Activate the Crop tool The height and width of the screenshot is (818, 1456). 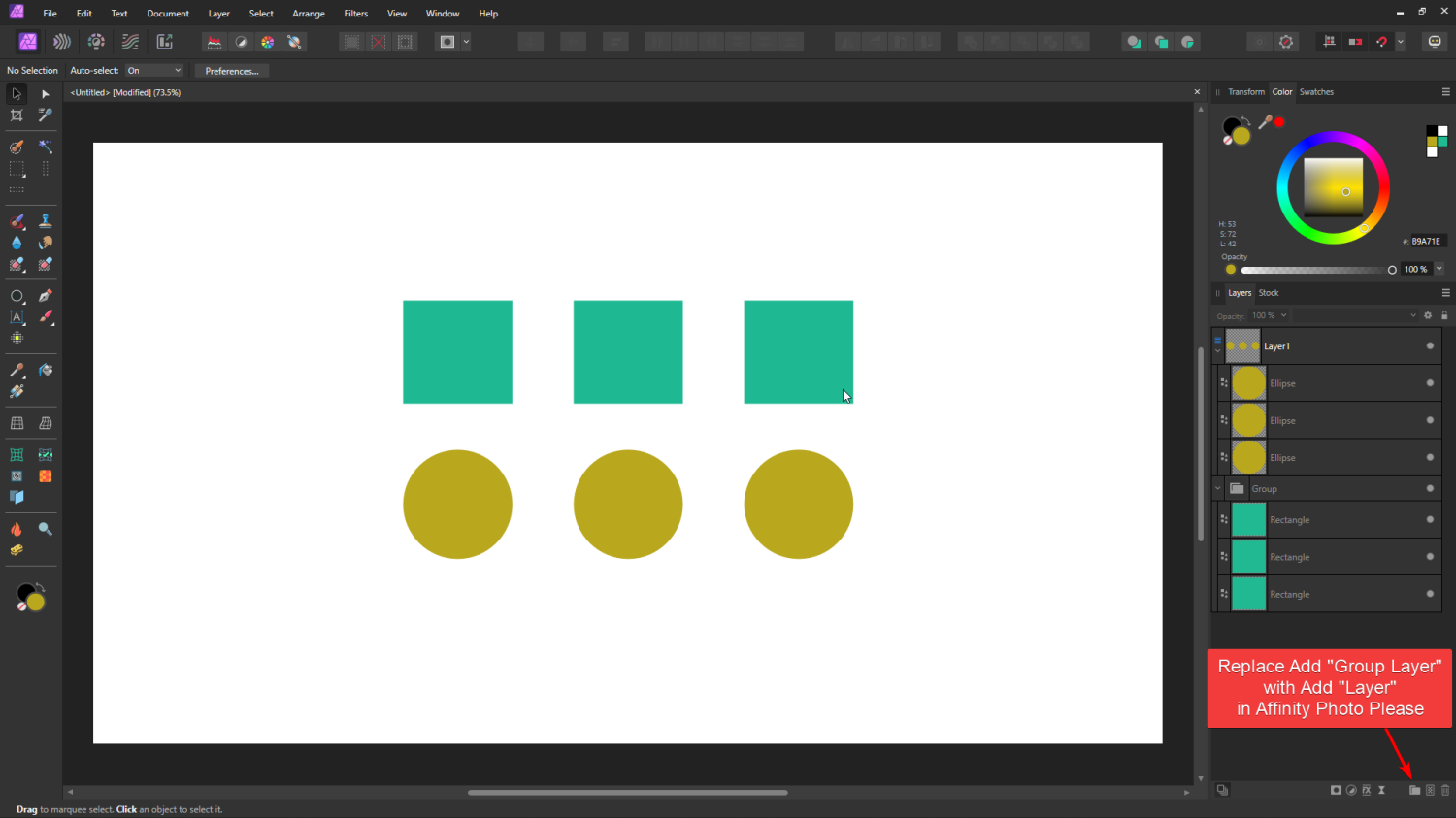pos(16,115)
